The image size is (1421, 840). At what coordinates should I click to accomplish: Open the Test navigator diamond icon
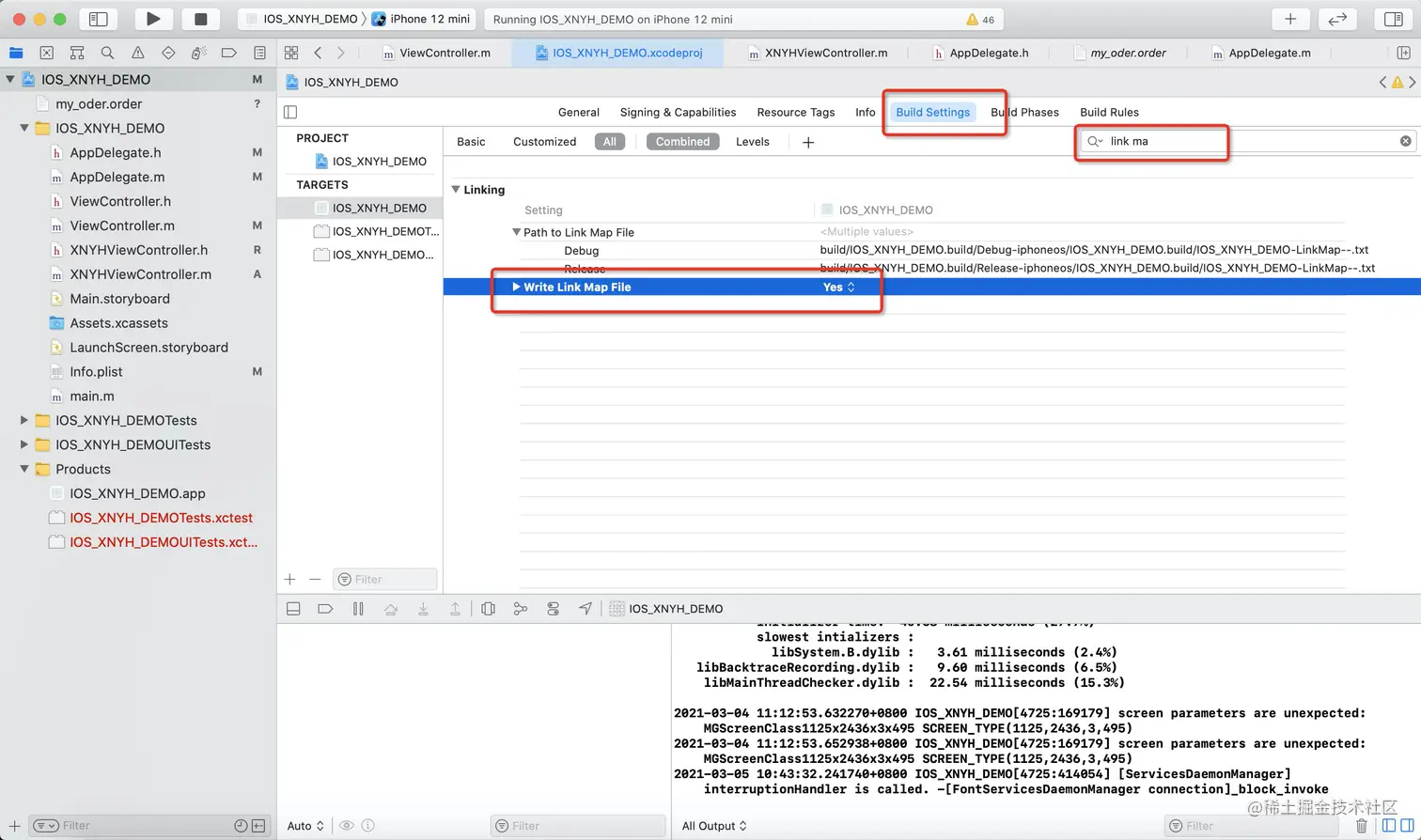(x=168, y=53)
